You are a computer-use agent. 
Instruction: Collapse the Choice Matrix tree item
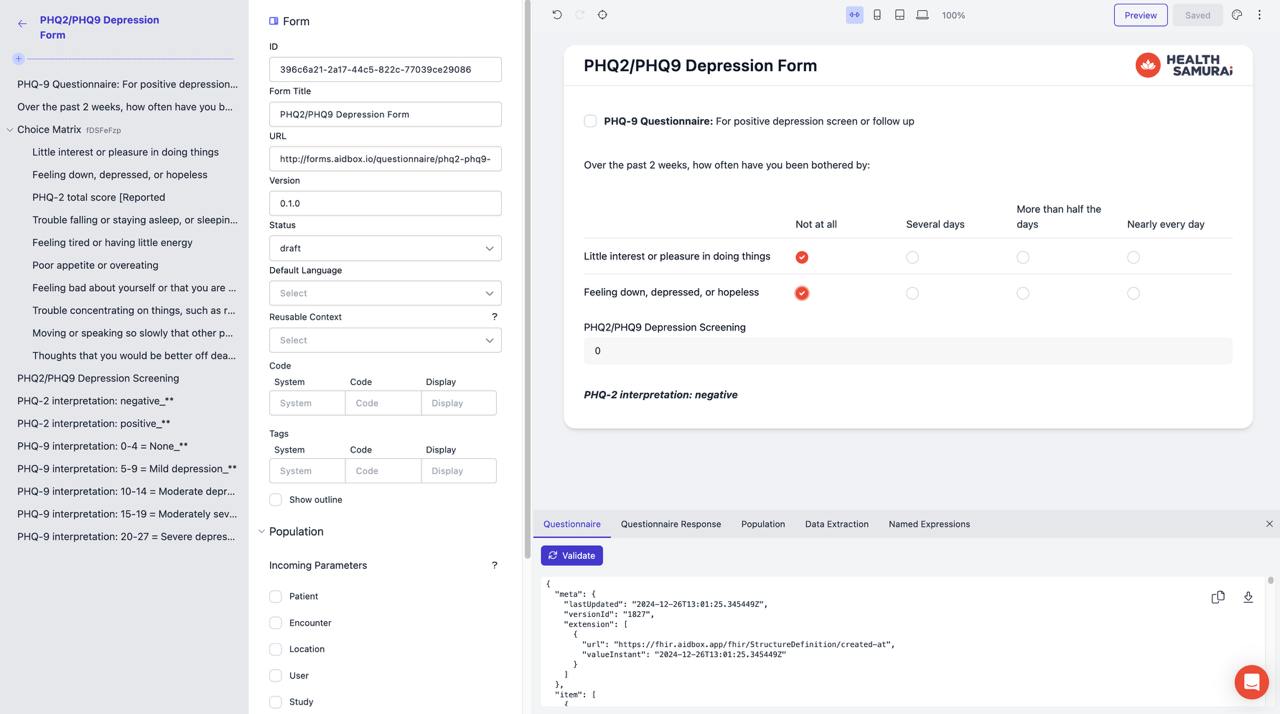point(9,129)
